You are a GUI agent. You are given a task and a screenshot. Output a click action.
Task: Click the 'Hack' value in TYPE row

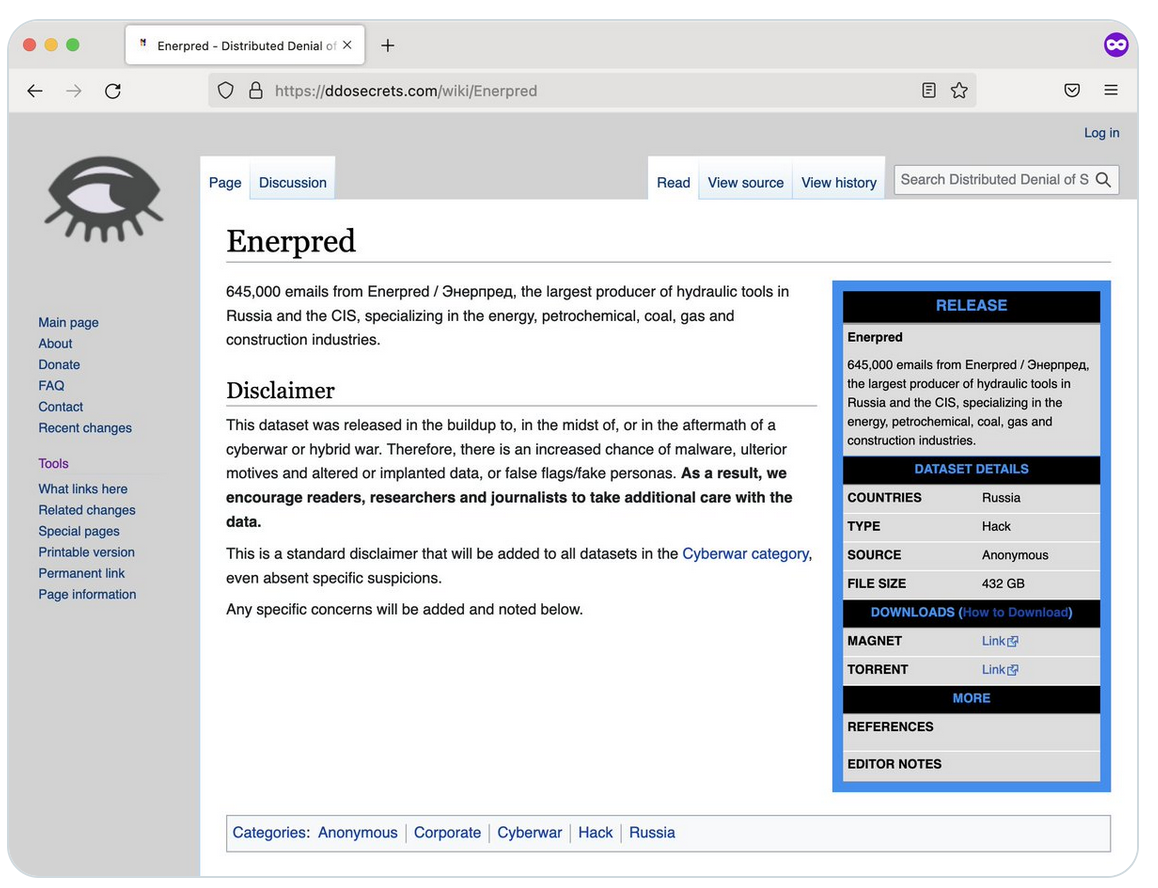tap(996, 527)
